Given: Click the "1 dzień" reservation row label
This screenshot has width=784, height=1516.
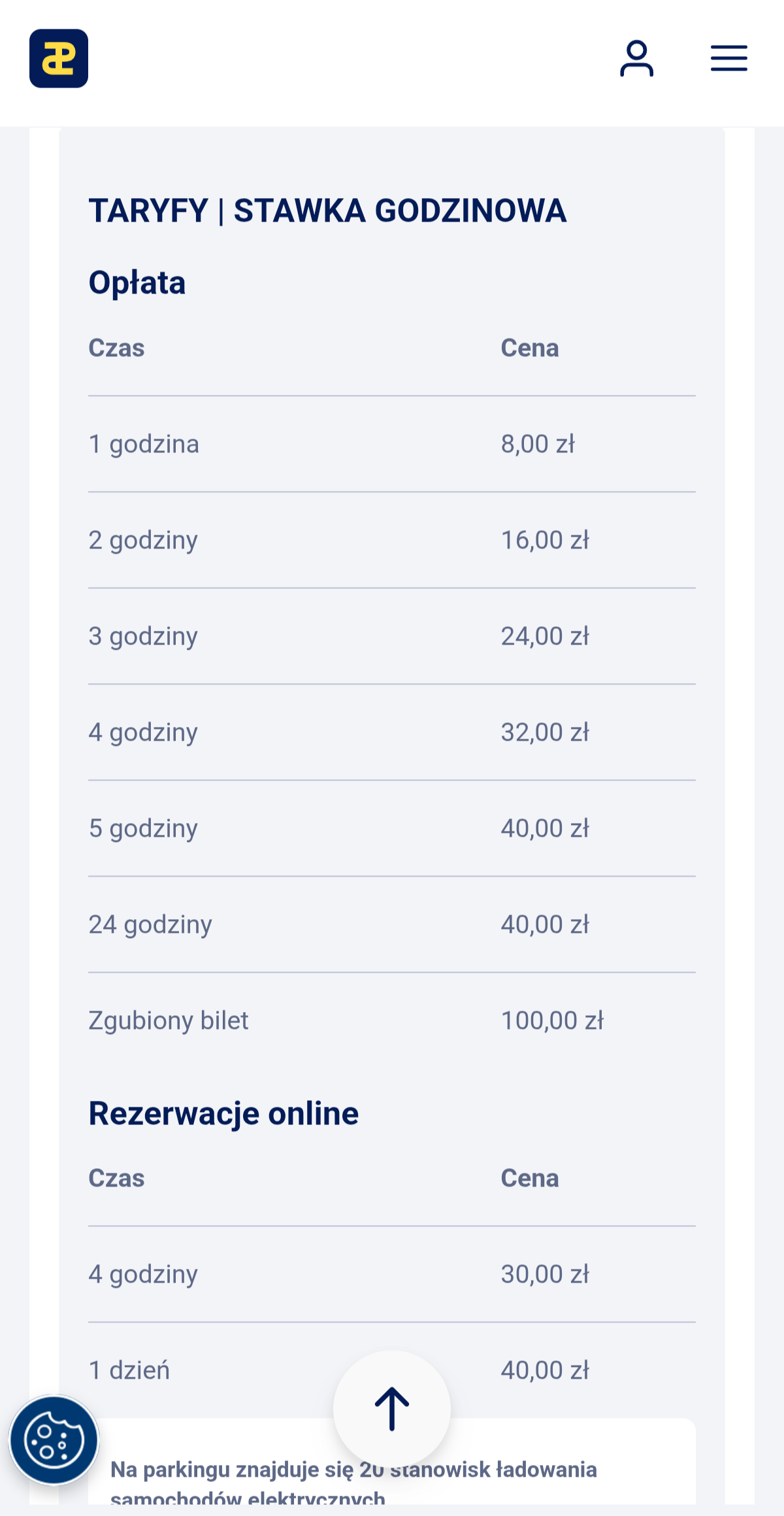Looking at the screenshot, I should coord(129,1370).
